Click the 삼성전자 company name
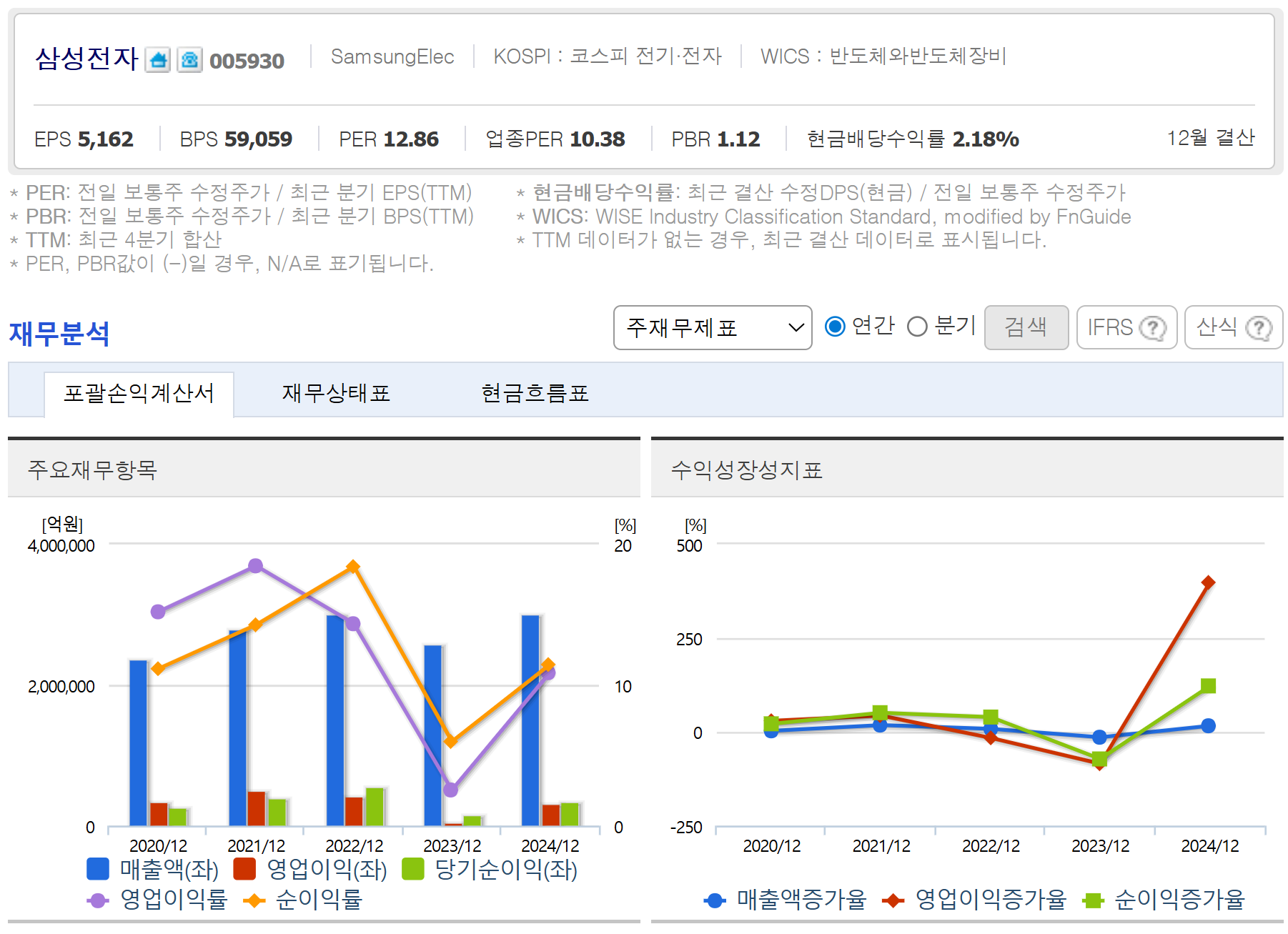The height and width of the screenshot is (934, 1288). point(86,59)
